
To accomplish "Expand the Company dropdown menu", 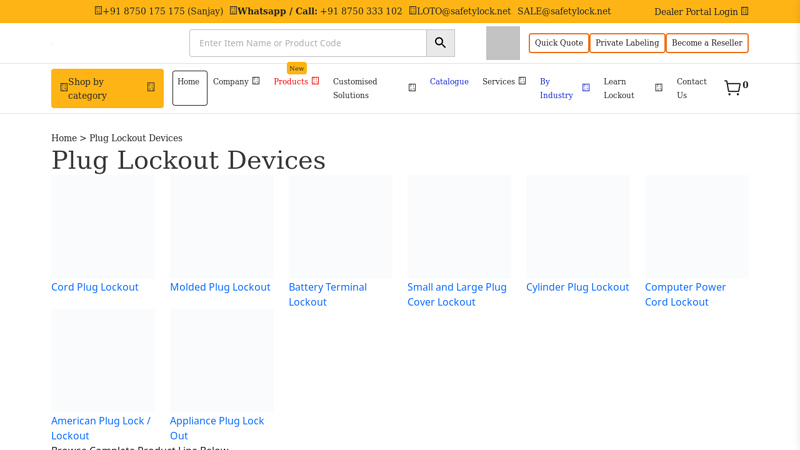I will point(256,81).
